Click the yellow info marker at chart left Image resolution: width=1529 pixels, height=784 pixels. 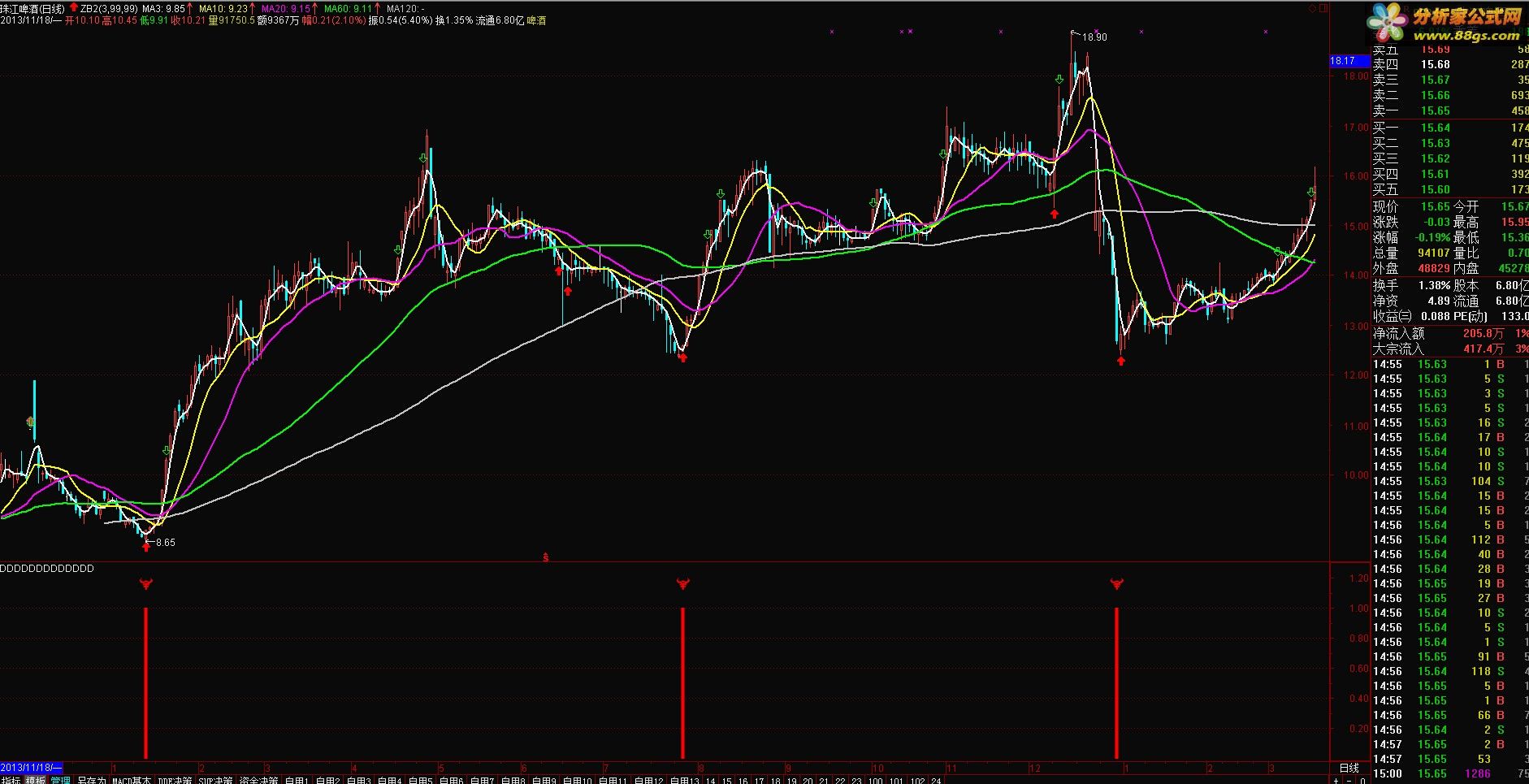31,422
